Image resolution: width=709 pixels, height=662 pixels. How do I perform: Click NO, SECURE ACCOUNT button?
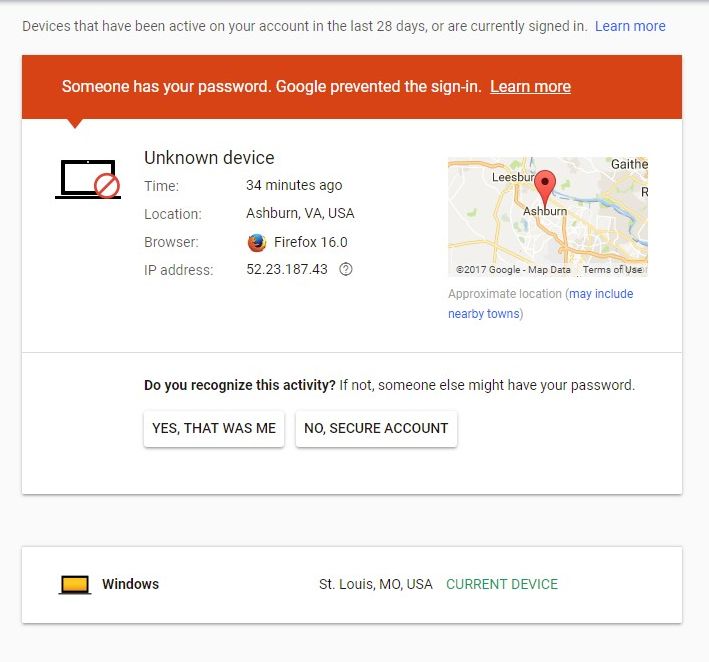pyautogui.click(x=376, y=428)
